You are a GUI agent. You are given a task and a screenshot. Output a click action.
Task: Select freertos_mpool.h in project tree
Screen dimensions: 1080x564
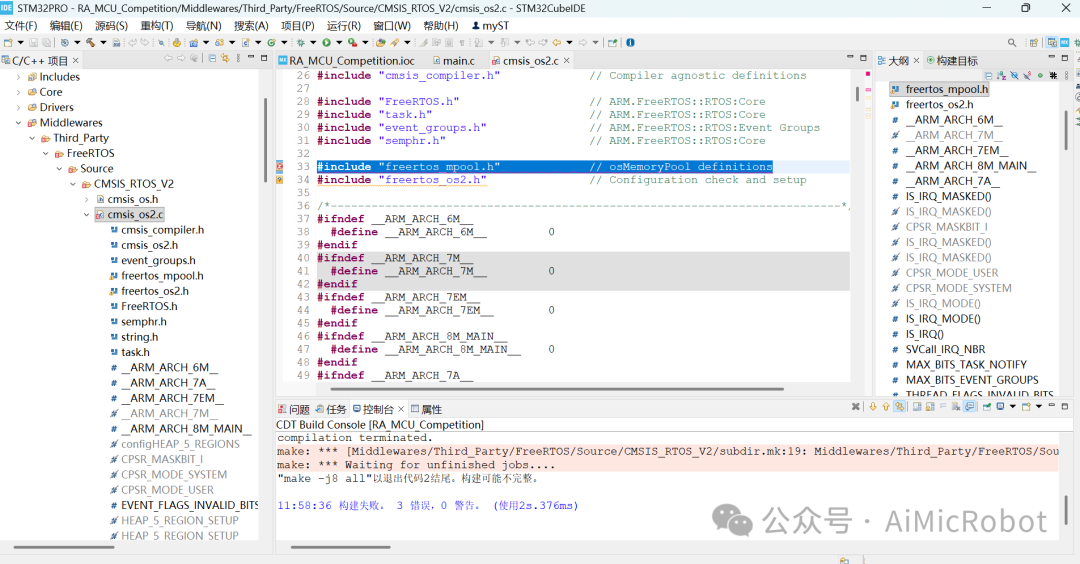[x=162, y=275]
